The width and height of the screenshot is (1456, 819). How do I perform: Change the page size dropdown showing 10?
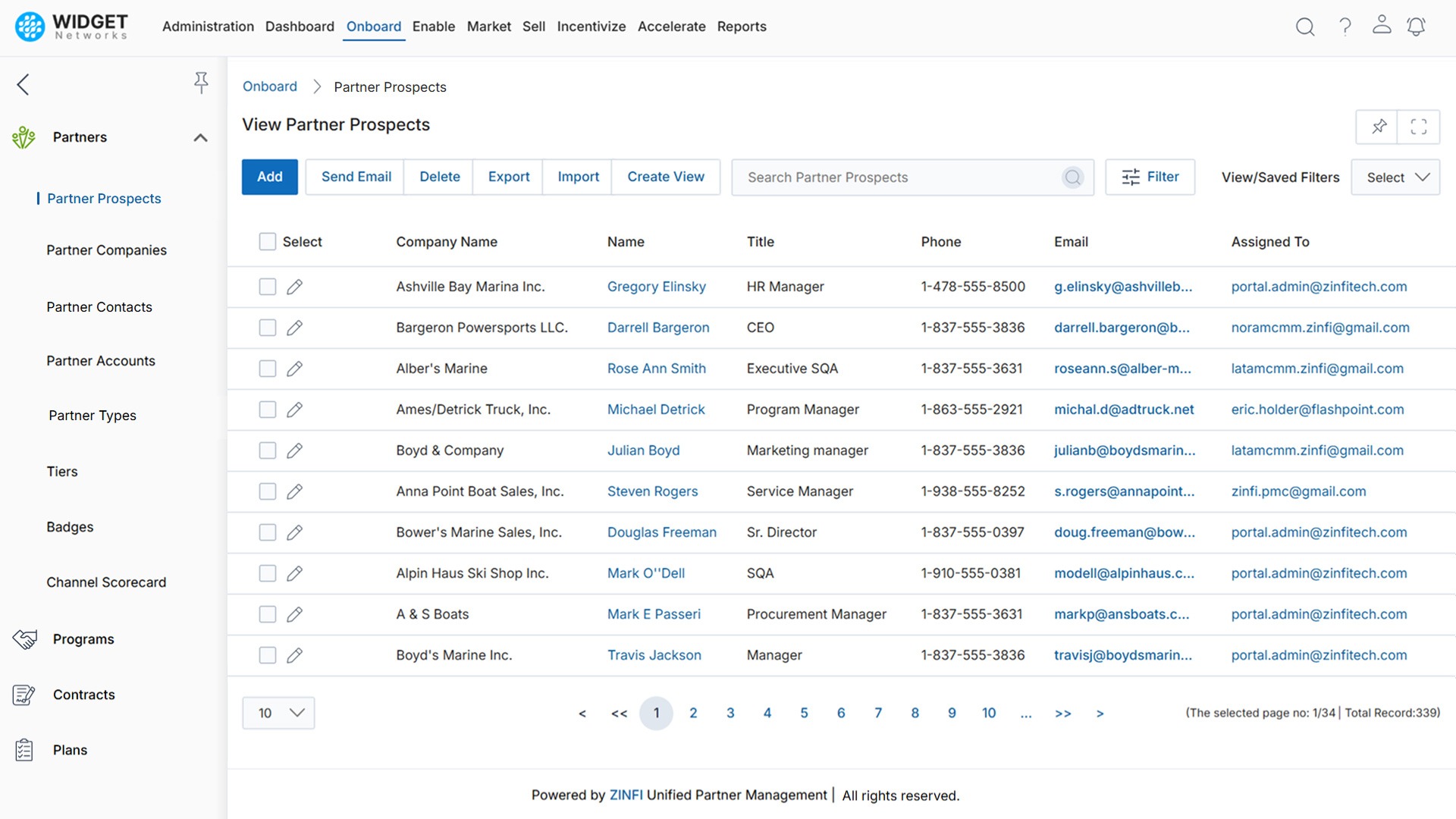coord(278,713)
